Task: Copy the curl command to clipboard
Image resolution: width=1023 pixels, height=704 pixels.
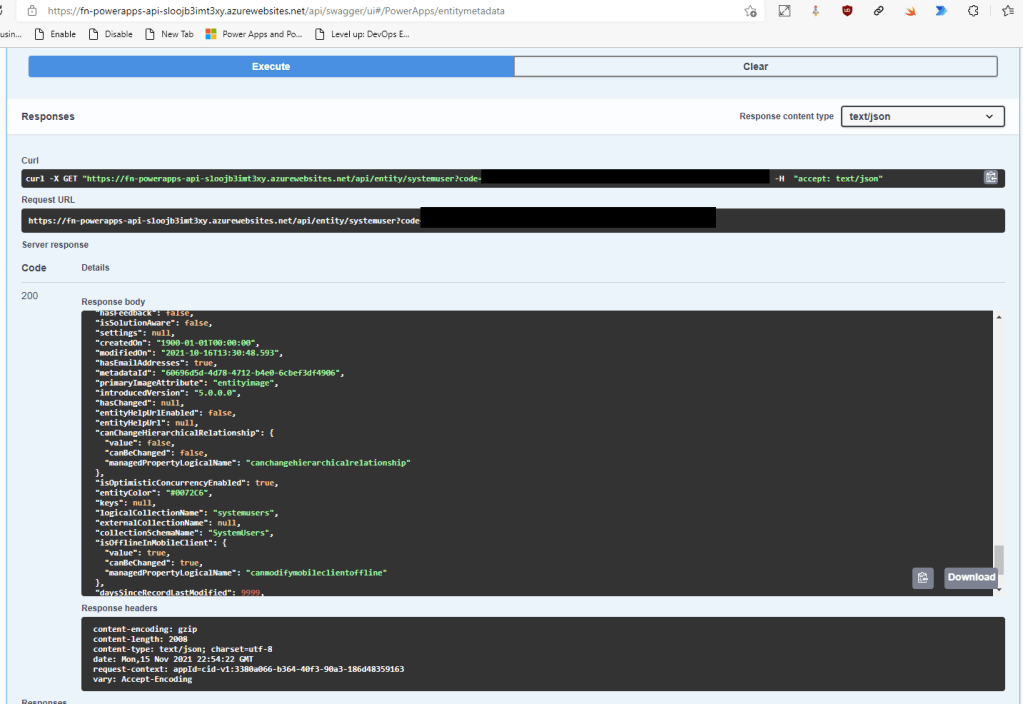Action: click(990, 177)
